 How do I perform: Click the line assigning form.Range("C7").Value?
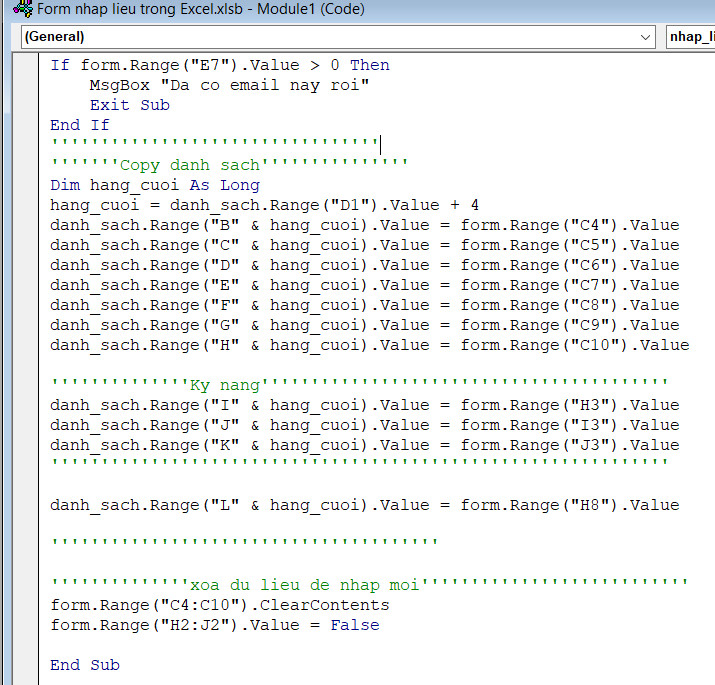point(365,285)
